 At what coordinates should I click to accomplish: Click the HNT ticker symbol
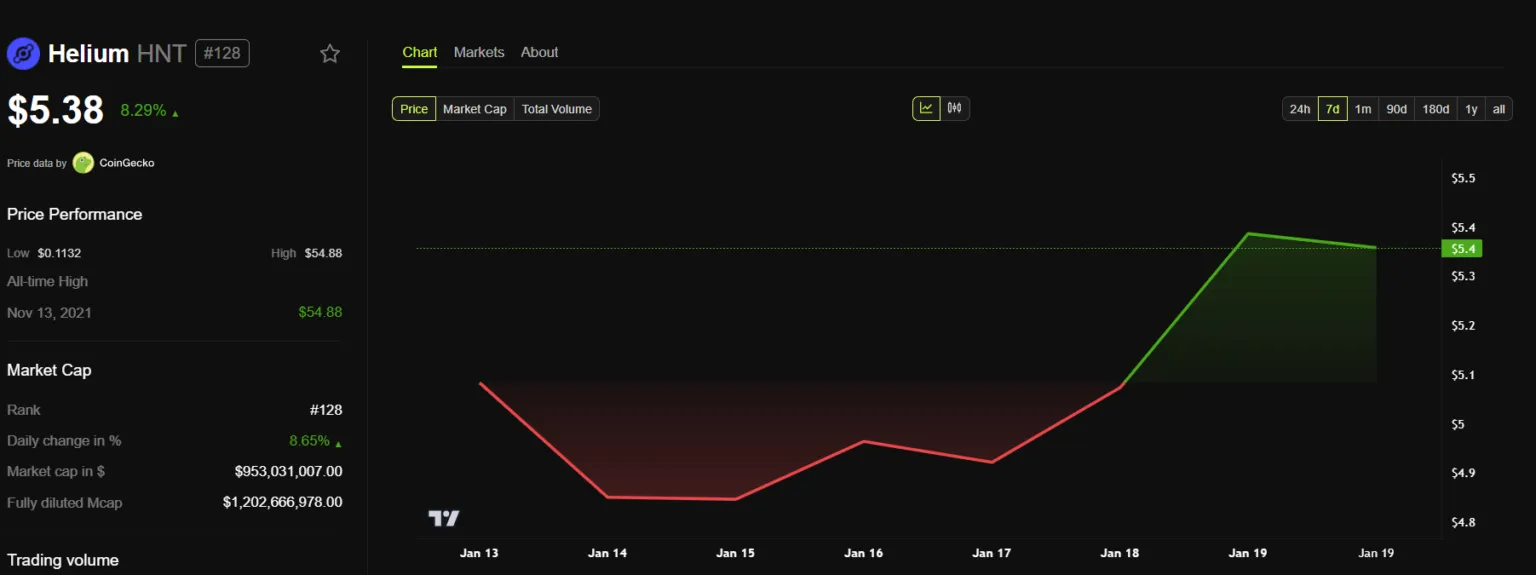(161, 53)
